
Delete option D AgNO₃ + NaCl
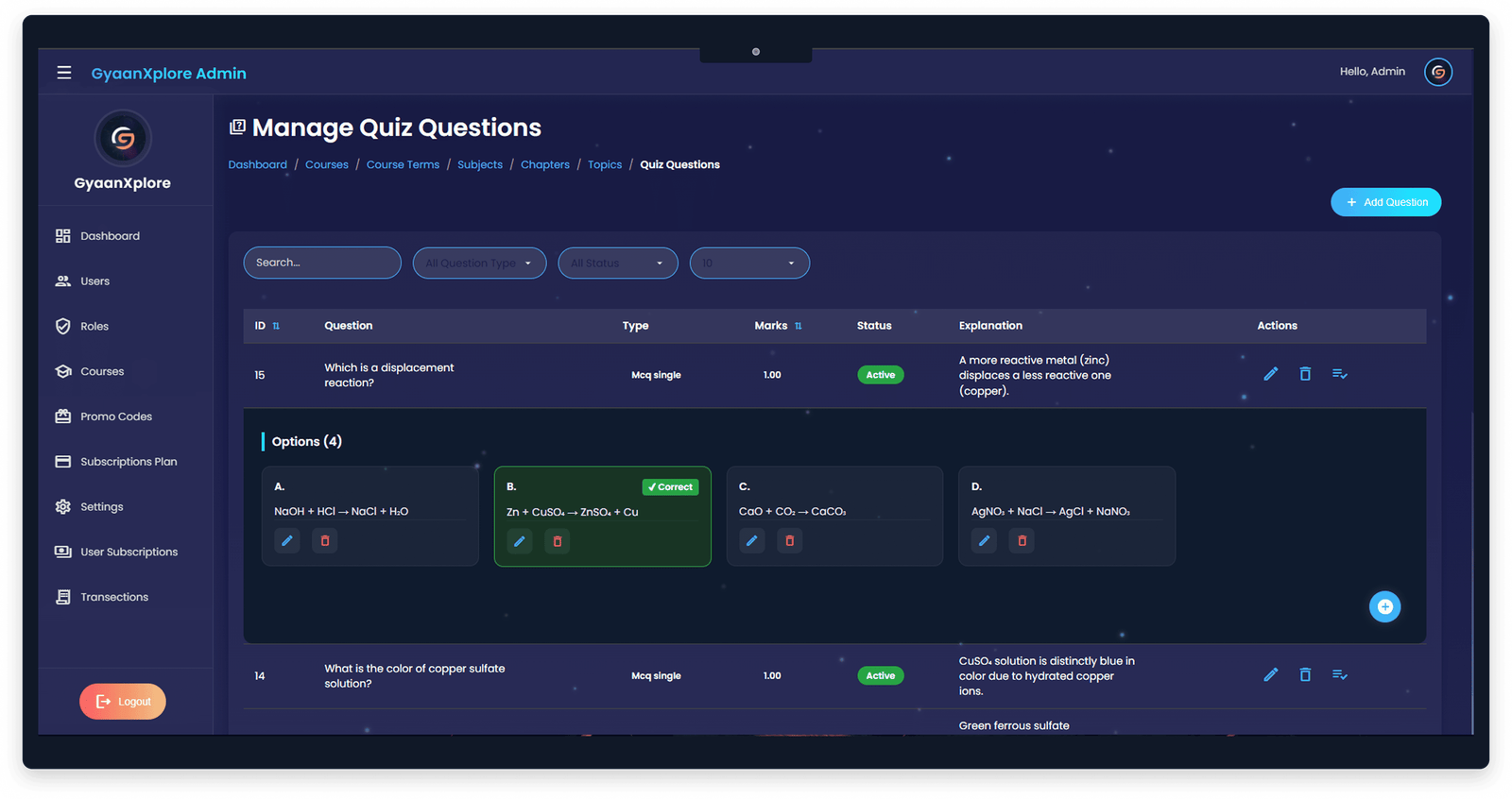point(1022,541)
